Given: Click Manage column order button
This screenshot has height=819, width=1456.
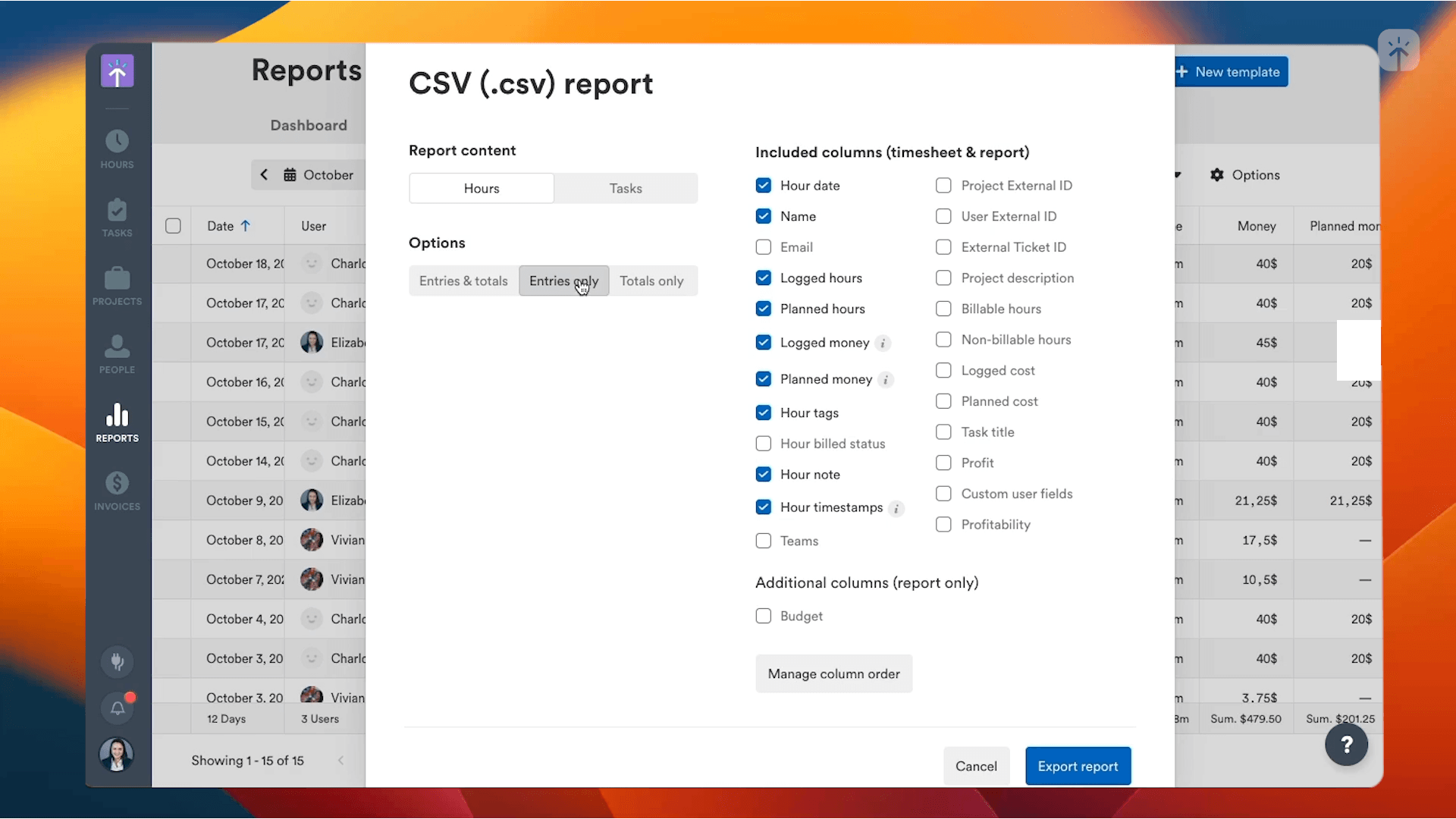Looking at the screenshot, I should click(x=833, y=673).
